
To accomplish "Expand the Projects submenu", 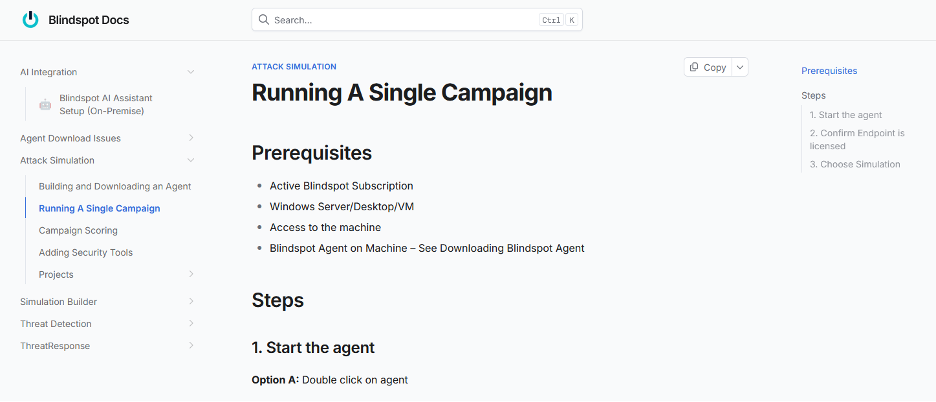I will click(x=191, y=275).
